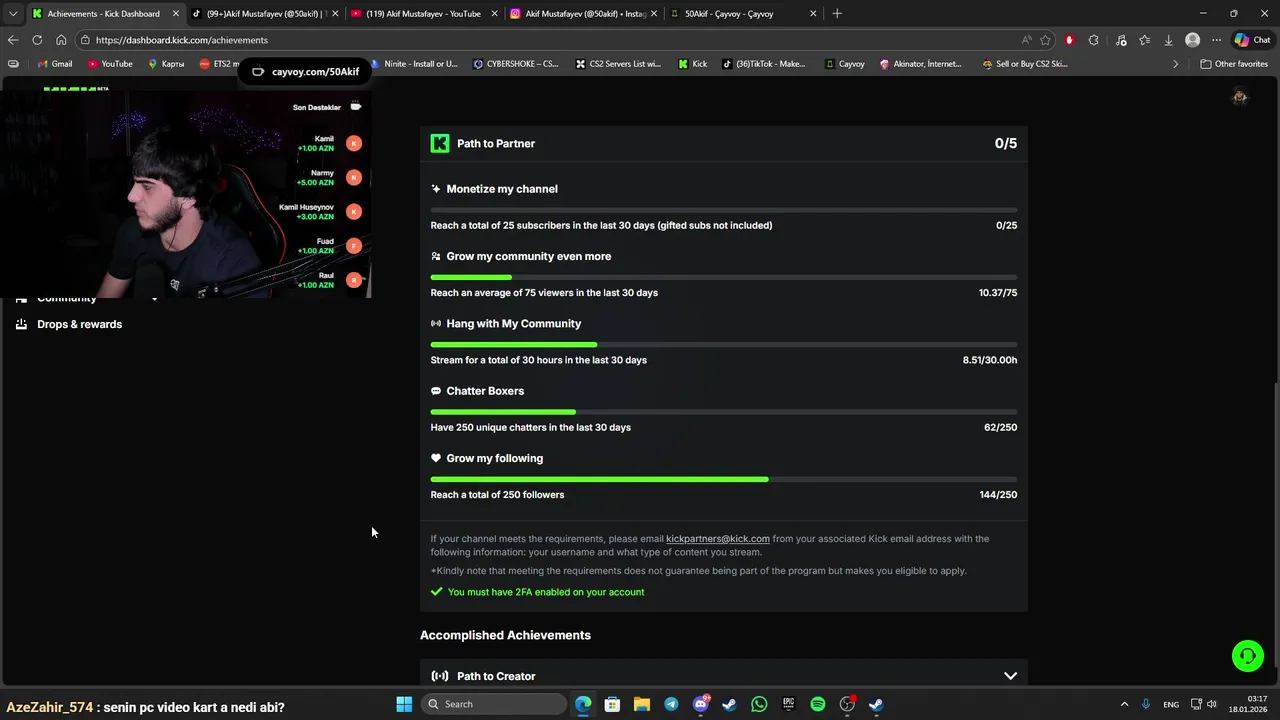Open the Favorites list icon
The width and height of the screenshot is (1280, 720).
pos(1144,40)
